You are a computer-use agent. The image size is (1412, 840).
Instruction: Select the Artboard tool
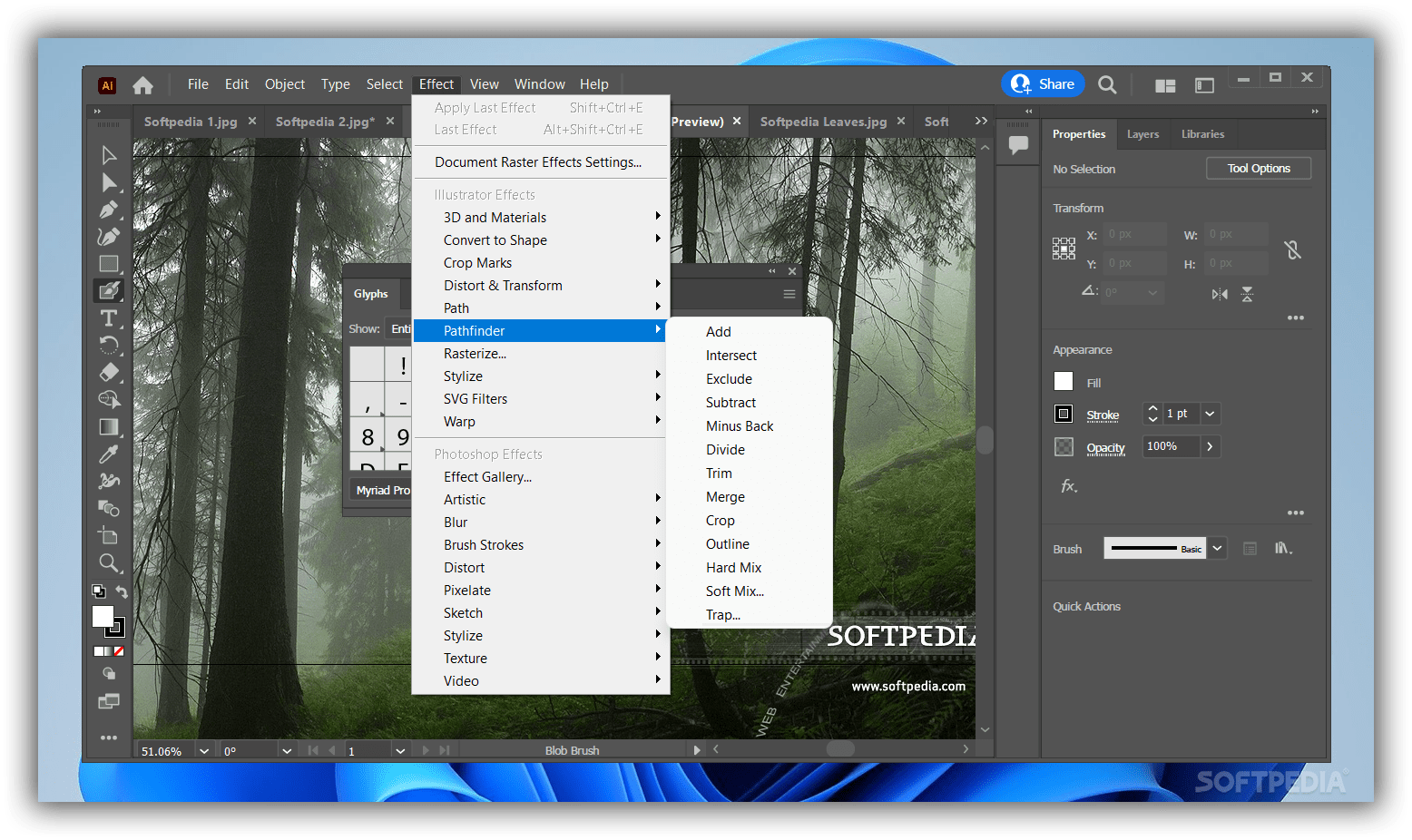[109, 535]
